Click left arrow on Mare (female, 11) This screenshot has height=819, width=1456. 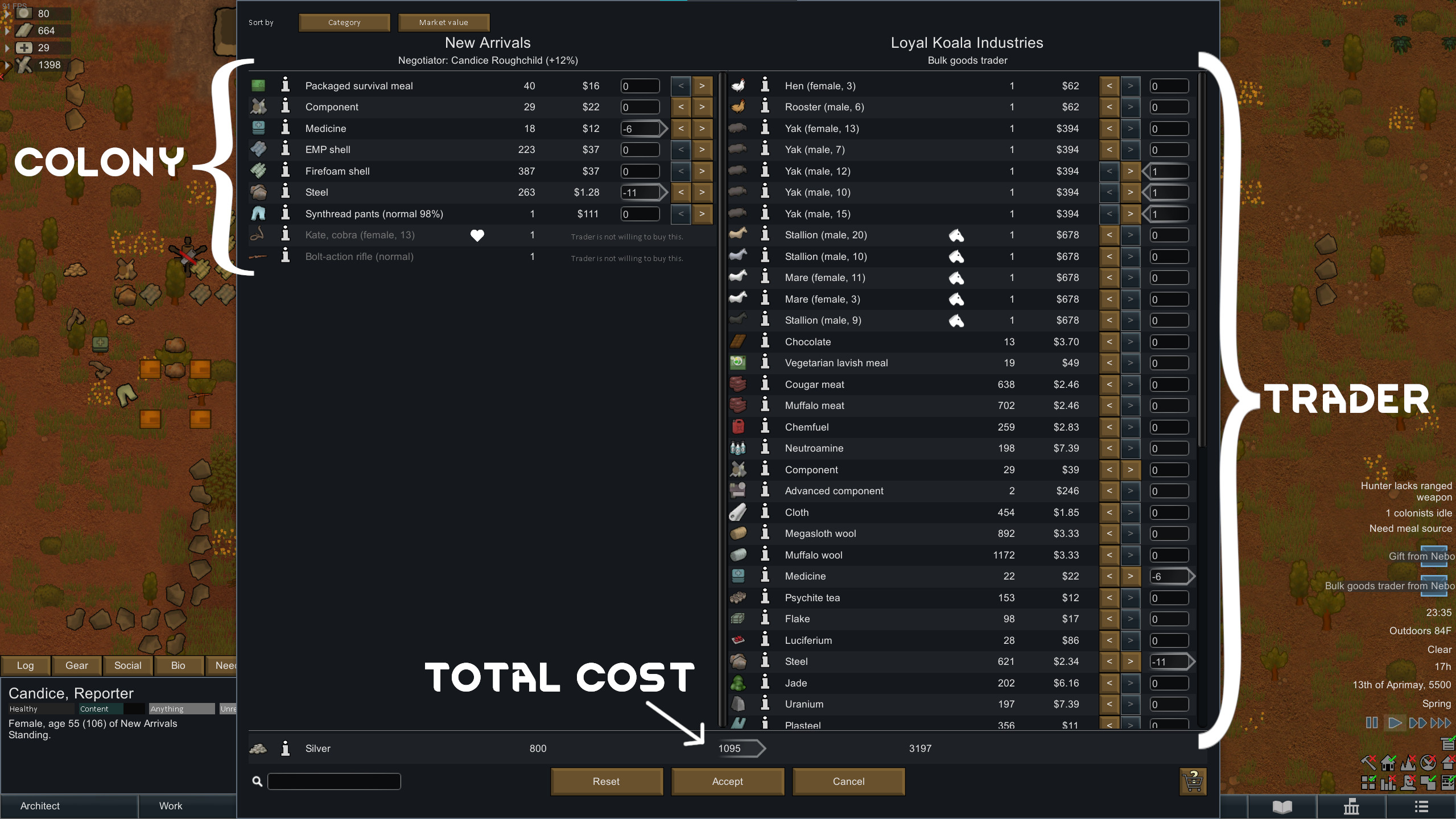click(x=1109, y=278)
